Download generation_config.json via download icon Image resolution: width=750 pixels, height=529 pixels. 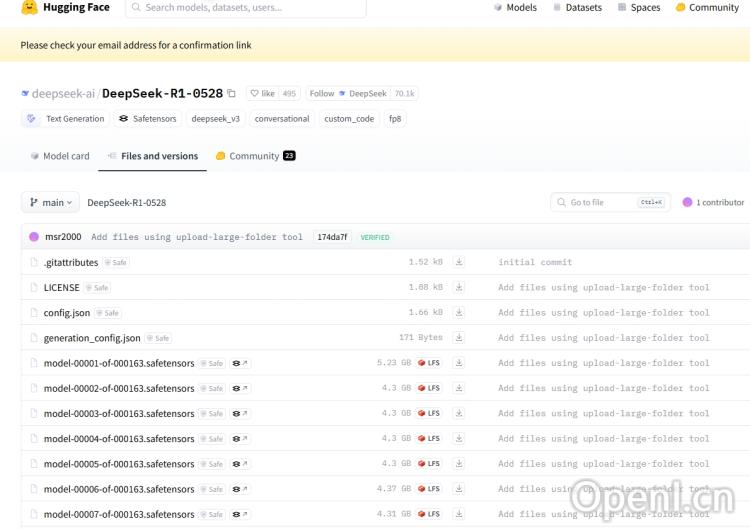pyautogui.click(x=459, y=338)
